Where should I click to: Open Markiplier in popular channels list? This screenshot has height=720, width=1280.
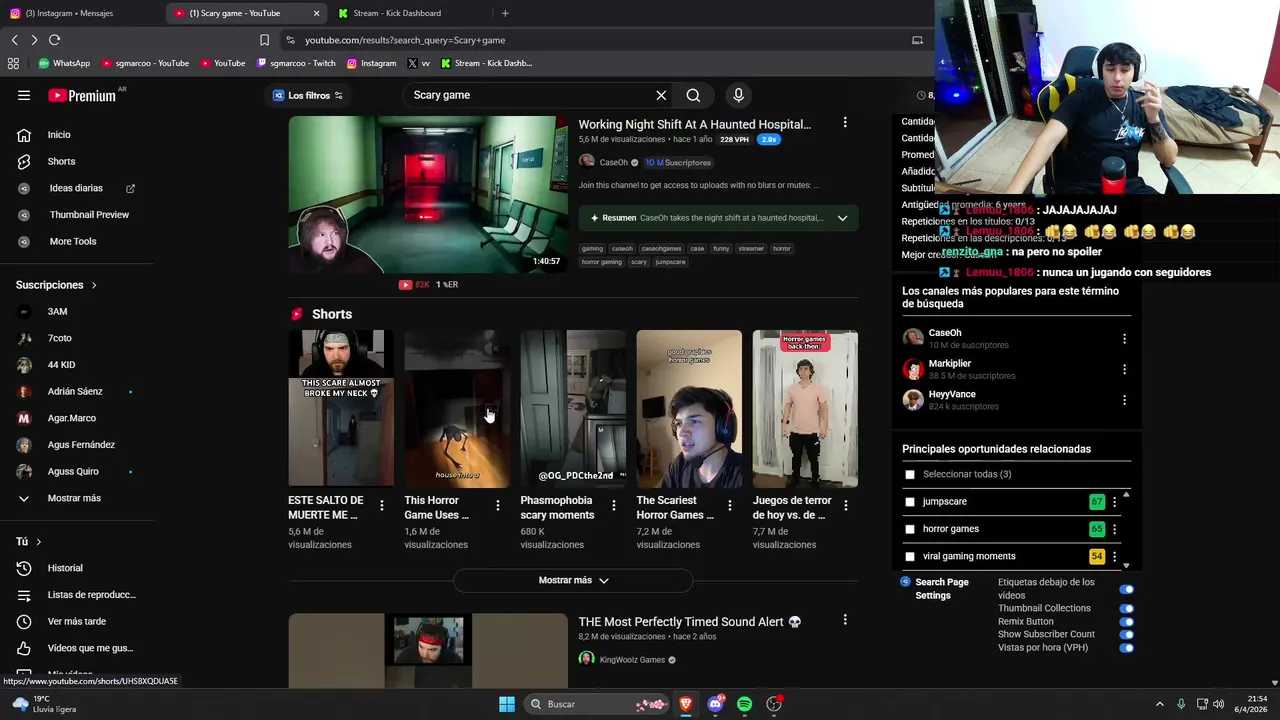(950, 364)
